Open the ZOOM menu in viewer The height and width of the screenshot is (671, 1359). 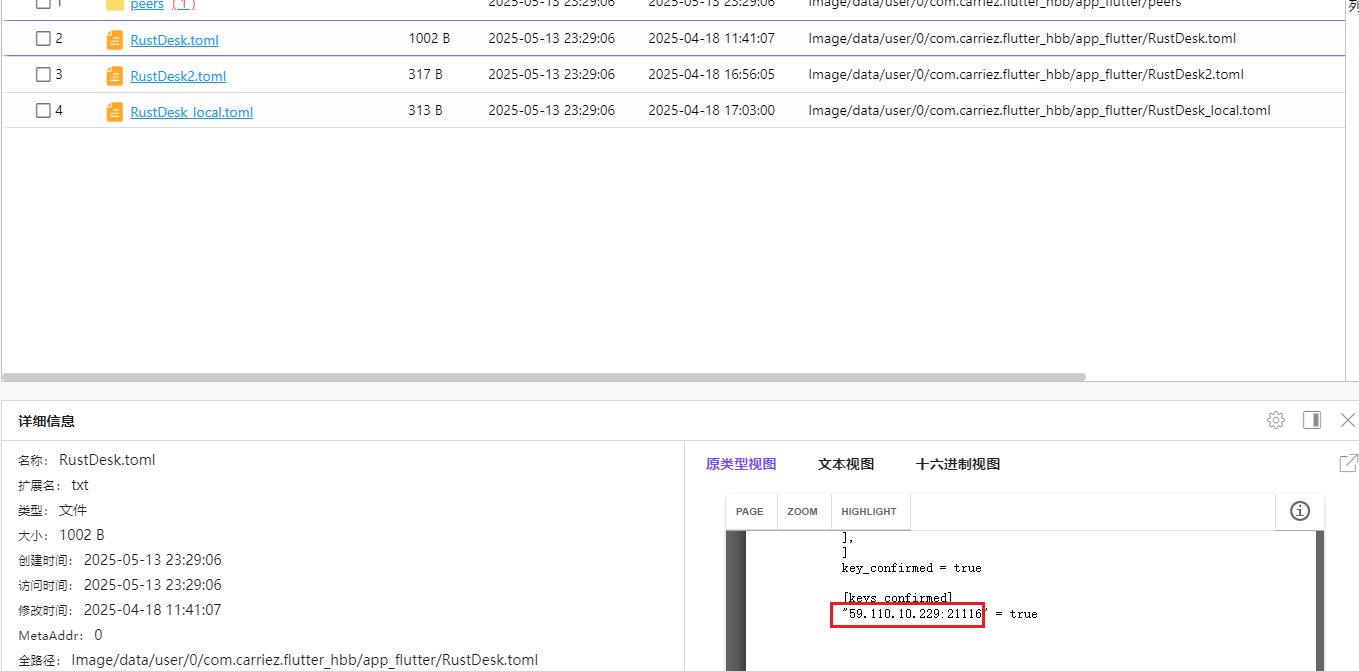coord(802,511)
